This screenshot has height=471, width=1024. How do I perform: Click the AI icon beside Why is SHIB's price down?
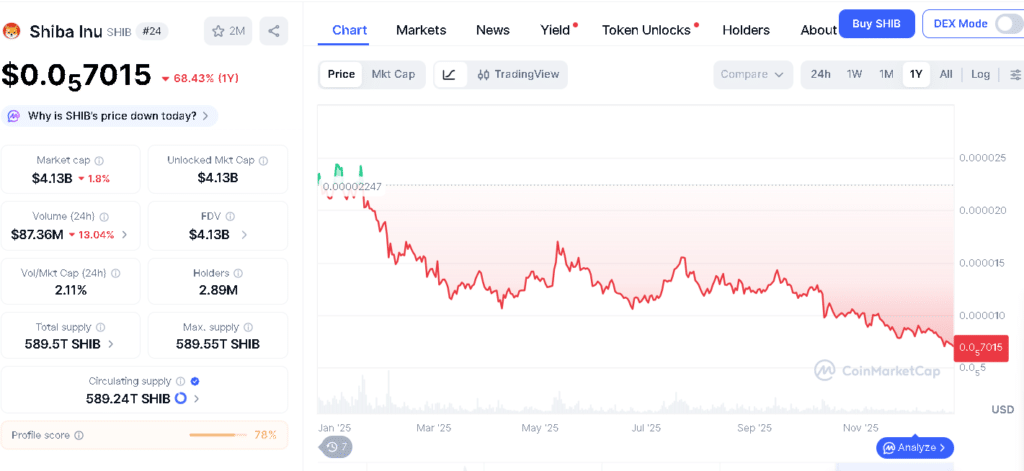pos(14,116)
